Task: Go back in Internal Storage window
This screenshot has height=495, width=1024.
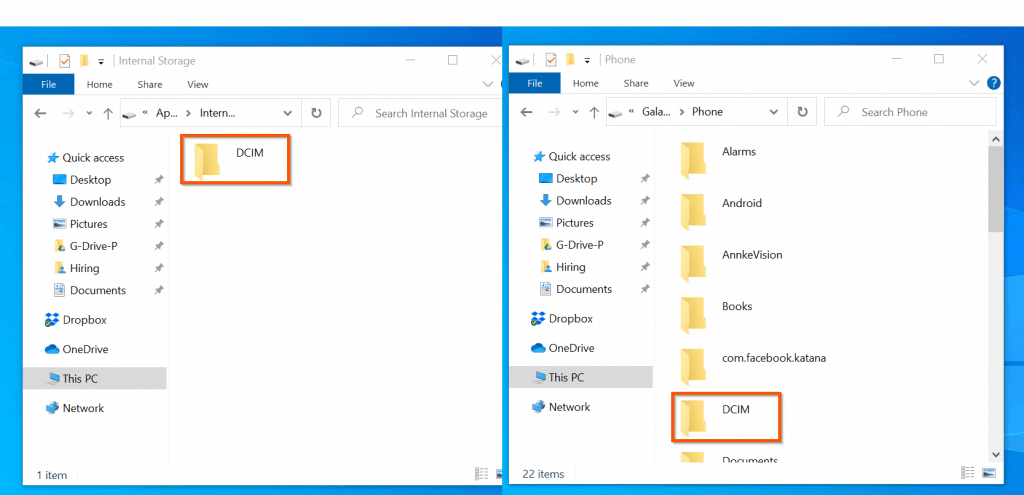Action: tap(40, 113)
